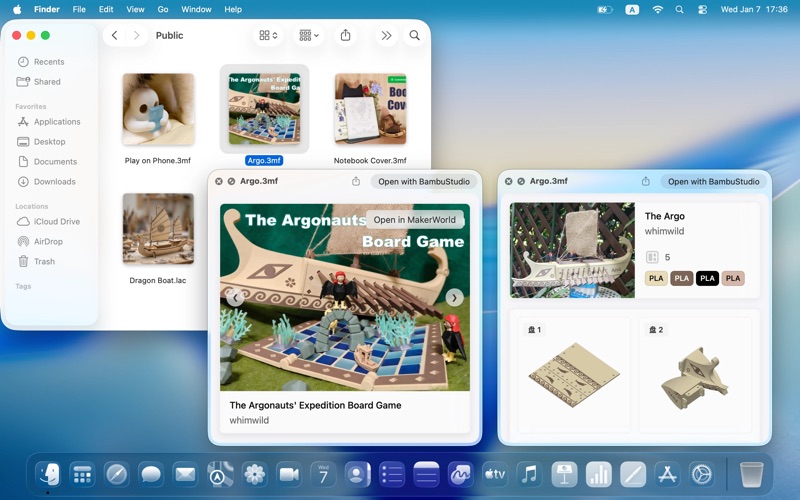
Task: Enter full screen in the right Argo.3mf preview
Action: (521, 181)
